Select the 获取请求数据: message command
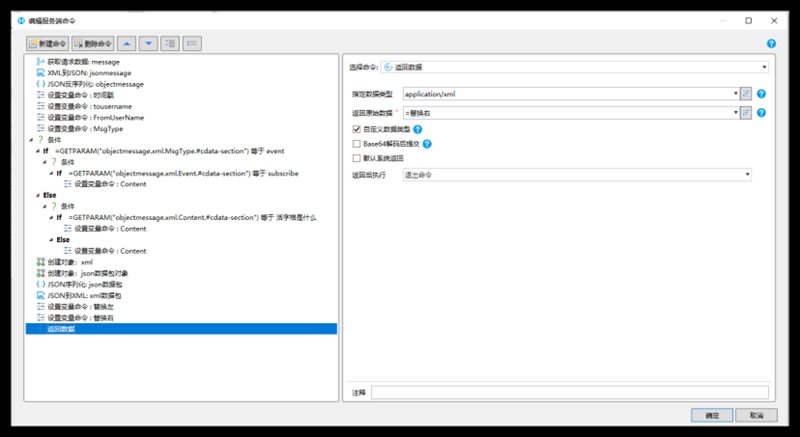This screenshot has height=437, width=800. [84, 62]
